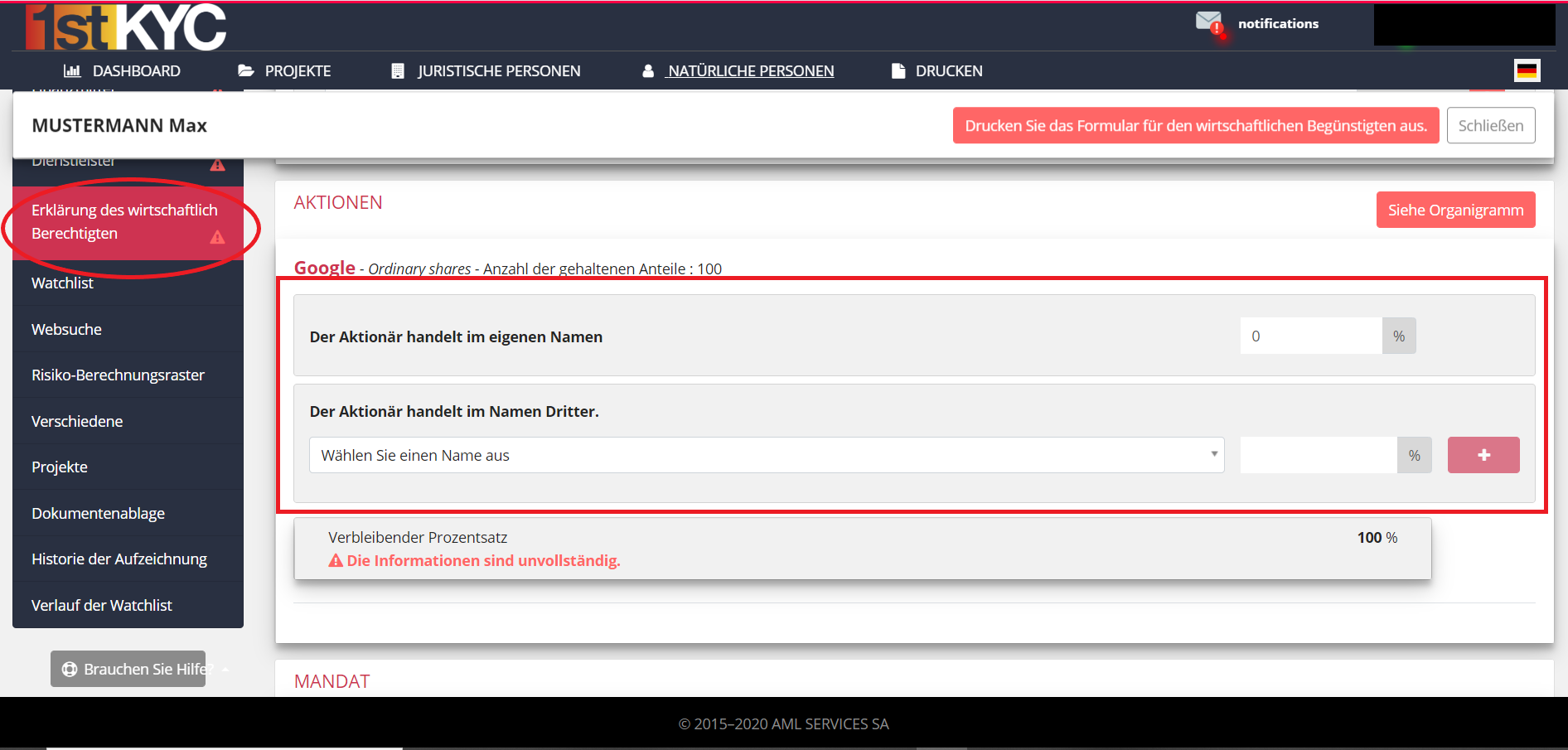Open the notifications label
Image resolution: width=1568 pixels, height=750 pixels.
click(x=1278, y=24)
